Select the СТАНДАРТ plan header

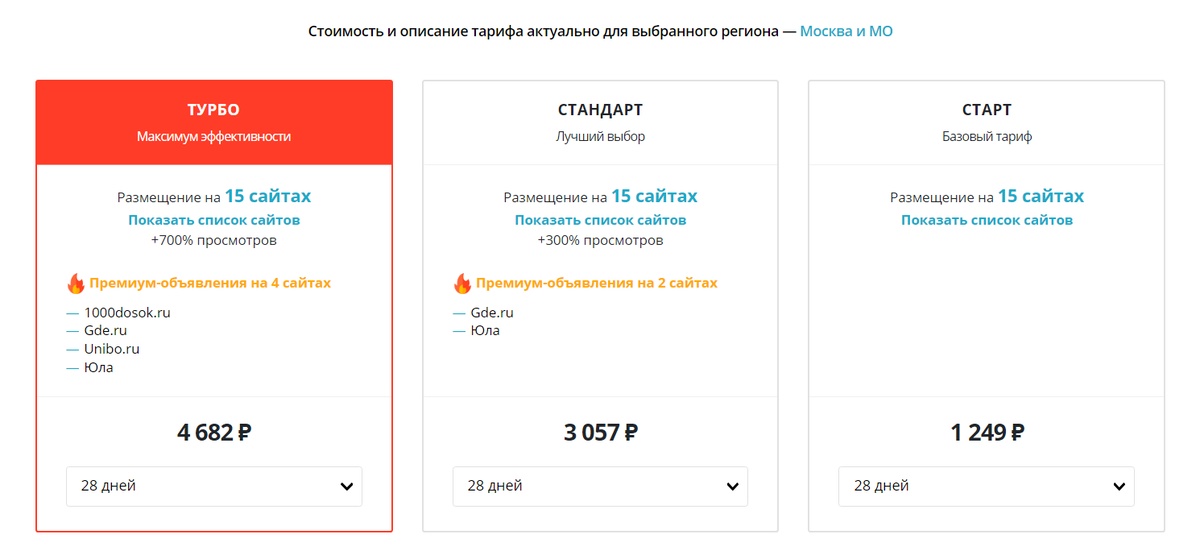pos(600,122)
